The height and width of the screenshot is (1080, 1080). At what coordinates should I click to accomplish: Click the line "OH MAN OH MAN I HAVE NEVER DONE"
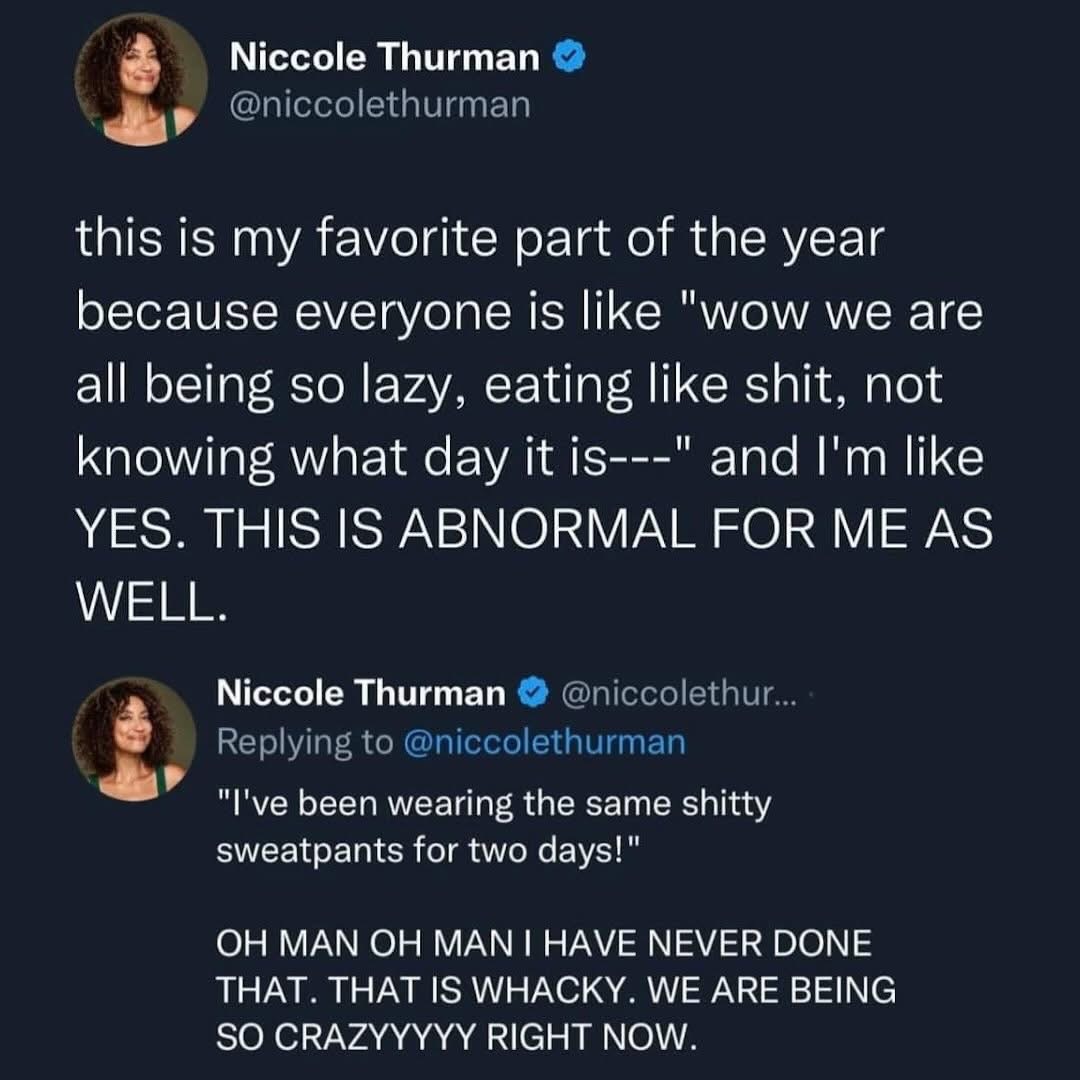click(544, 944)
